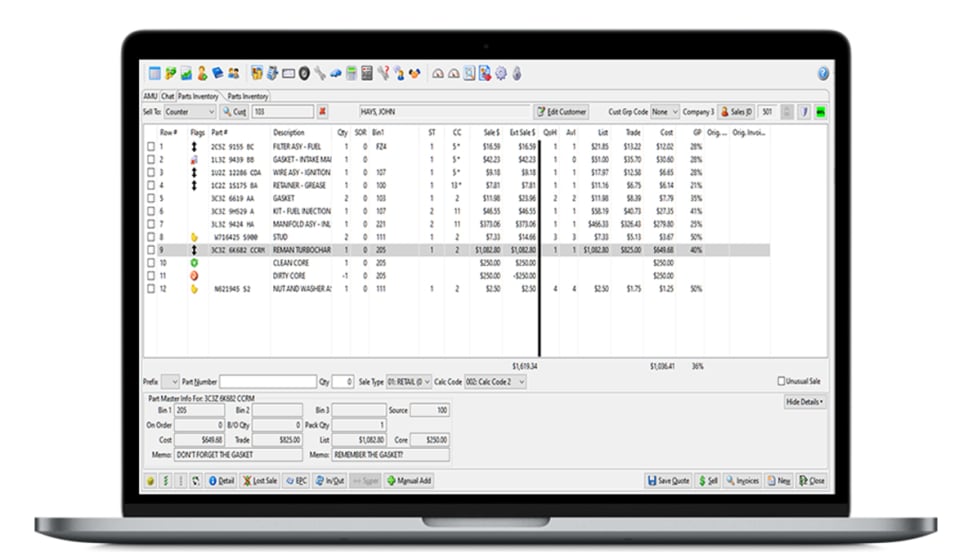
Task: Open the Calc Code dropdown
Action: click(x=520, y=381)
